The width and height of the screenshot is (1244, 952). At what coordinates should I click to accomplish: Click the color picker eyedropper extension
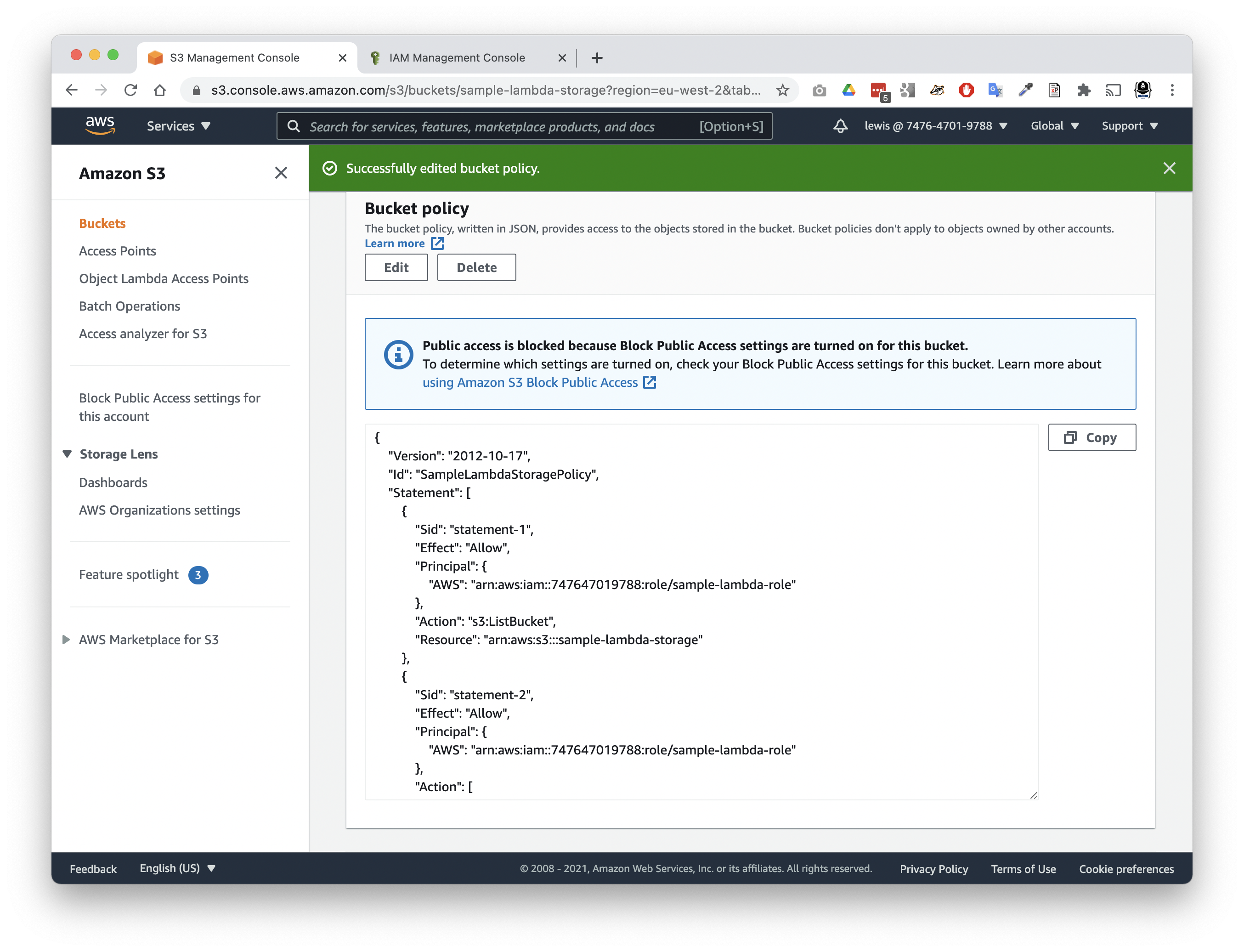(1025, 90)
